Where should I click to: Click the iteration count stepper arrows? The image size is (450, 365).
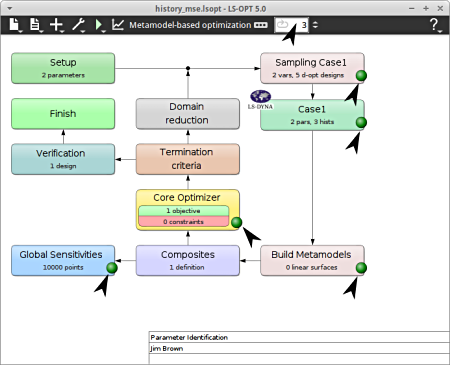click(315, 25)
